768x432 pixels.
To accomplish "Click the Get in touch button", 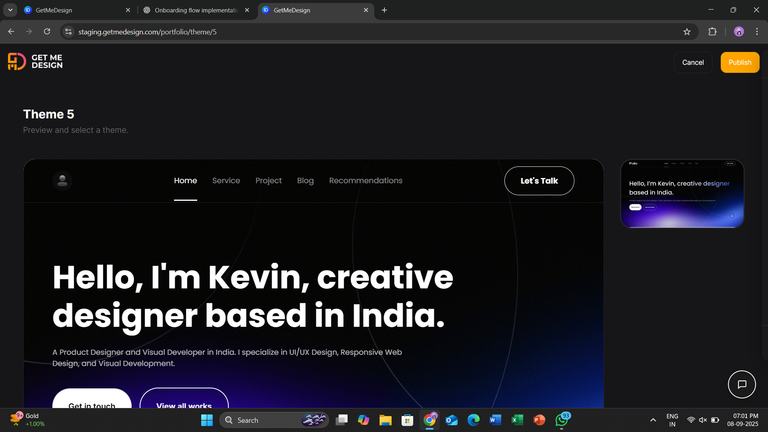I will [x=92, y=399].
